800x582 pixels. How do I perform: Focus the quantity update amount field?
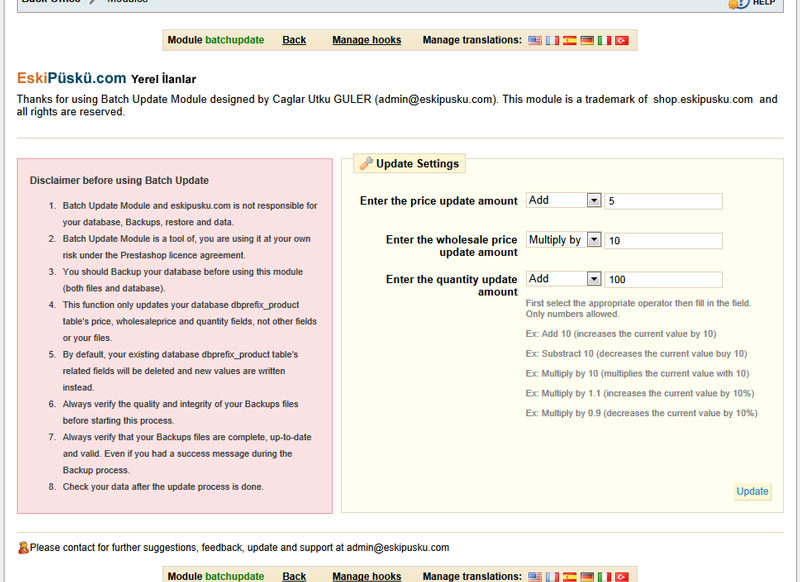663,280
